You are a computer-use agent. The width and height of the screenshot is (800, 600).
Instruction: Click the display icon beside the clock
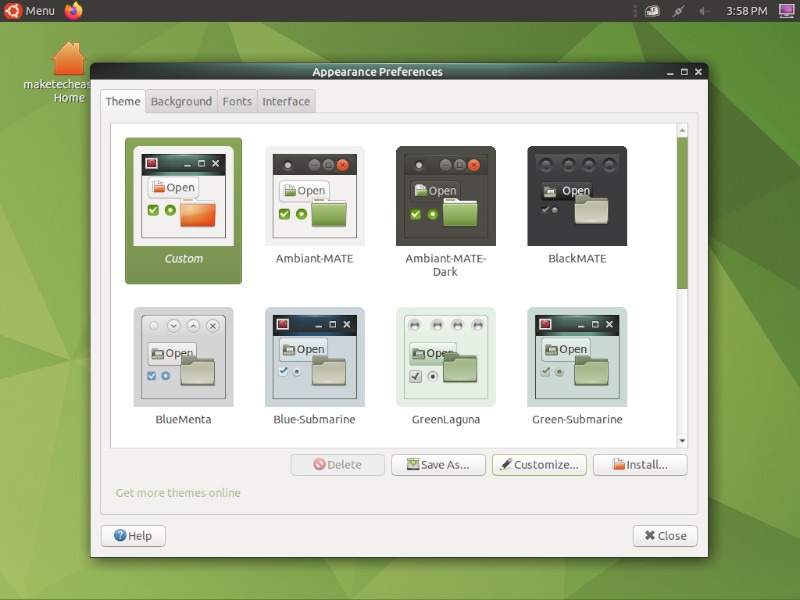pyautogui.click(x=786, y=10)
